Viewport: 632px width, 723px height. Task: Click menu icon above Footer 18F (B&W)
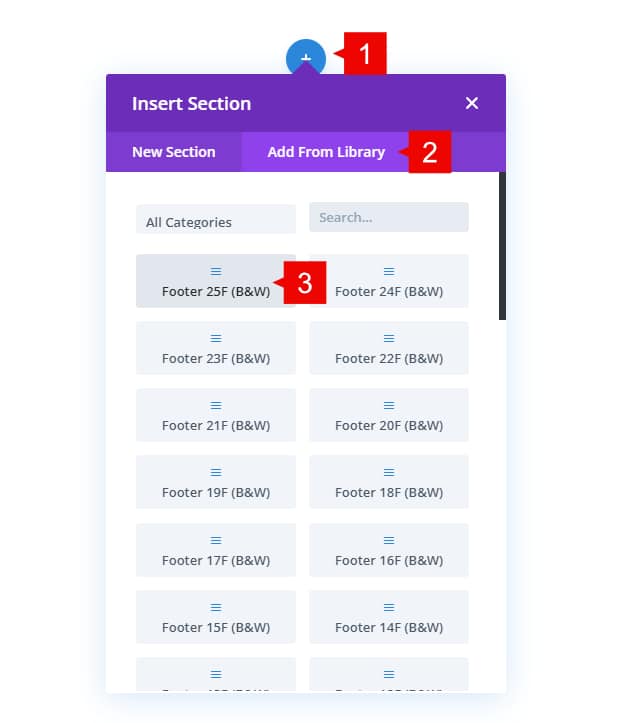[389, 472]
